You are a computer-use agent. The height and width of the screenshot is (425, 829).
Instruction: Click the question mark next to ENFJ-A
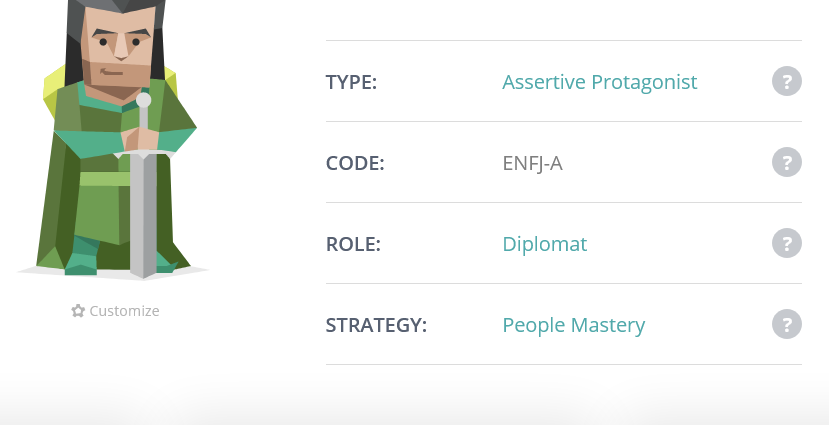(x=787, y=162)
